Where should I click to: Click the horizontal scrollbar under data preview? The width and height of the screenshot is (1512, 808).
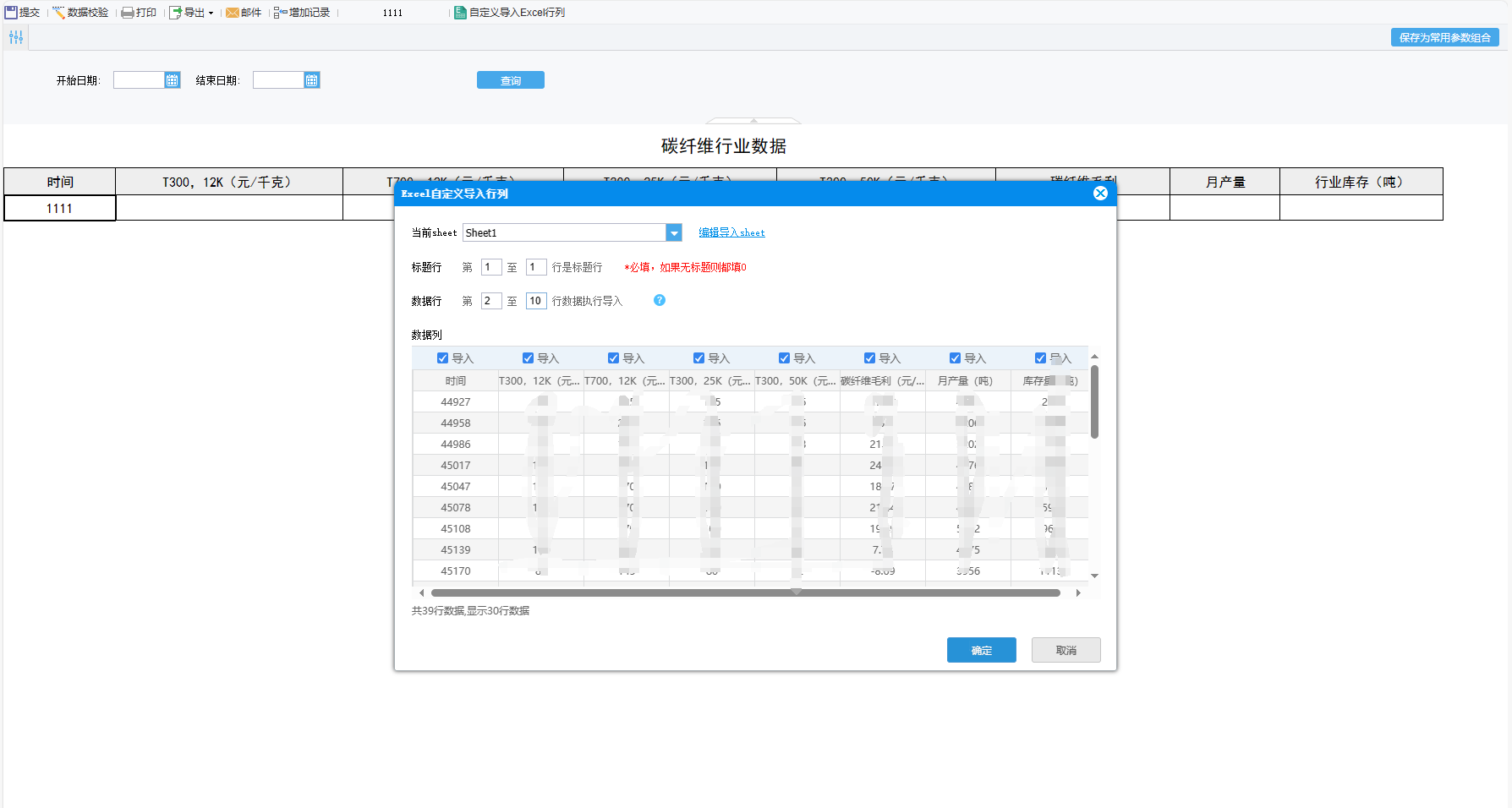pyautogui.click(x=744, y=593)
